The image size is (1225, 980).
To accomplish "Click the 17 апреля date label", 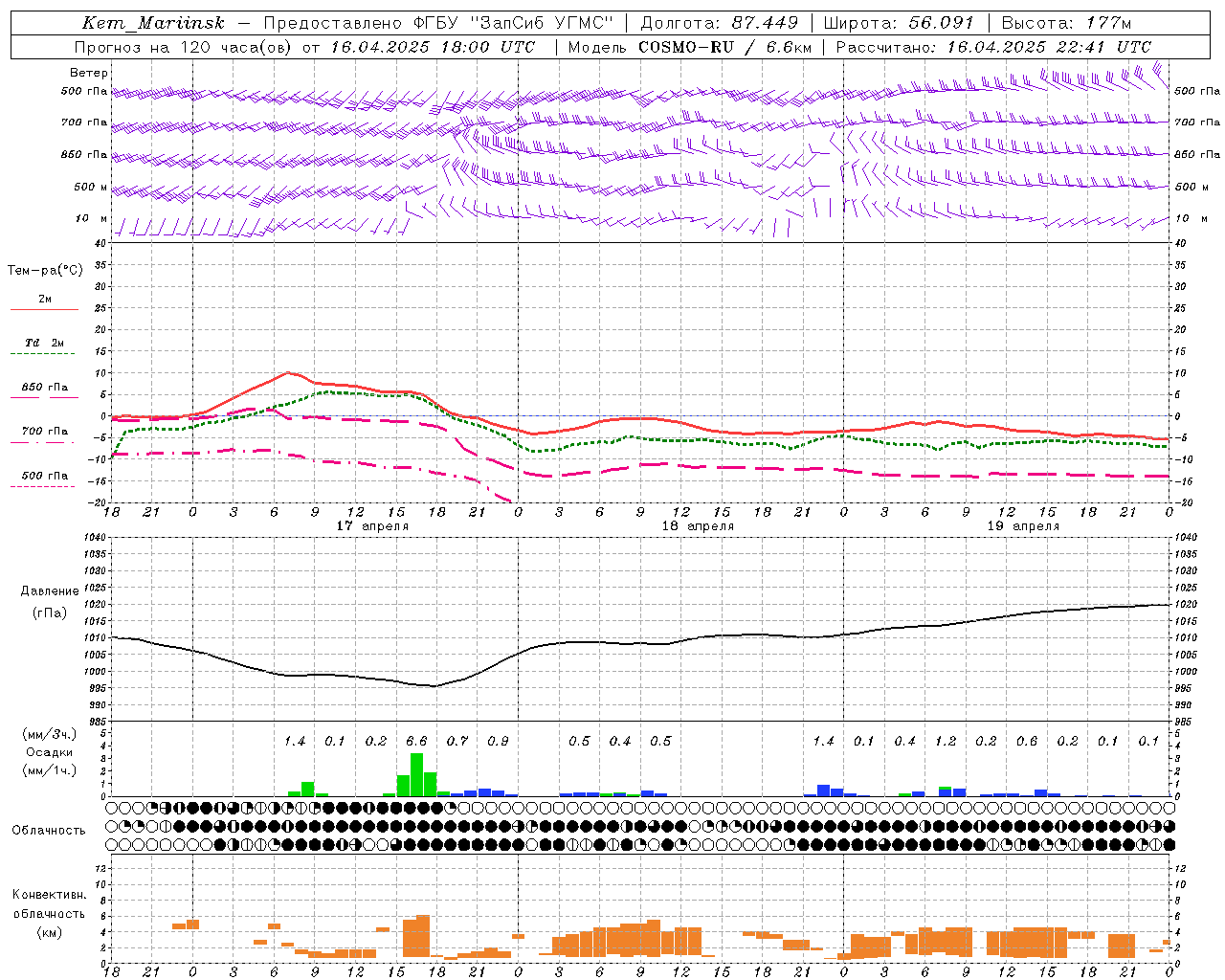I will tap(372, 526).
